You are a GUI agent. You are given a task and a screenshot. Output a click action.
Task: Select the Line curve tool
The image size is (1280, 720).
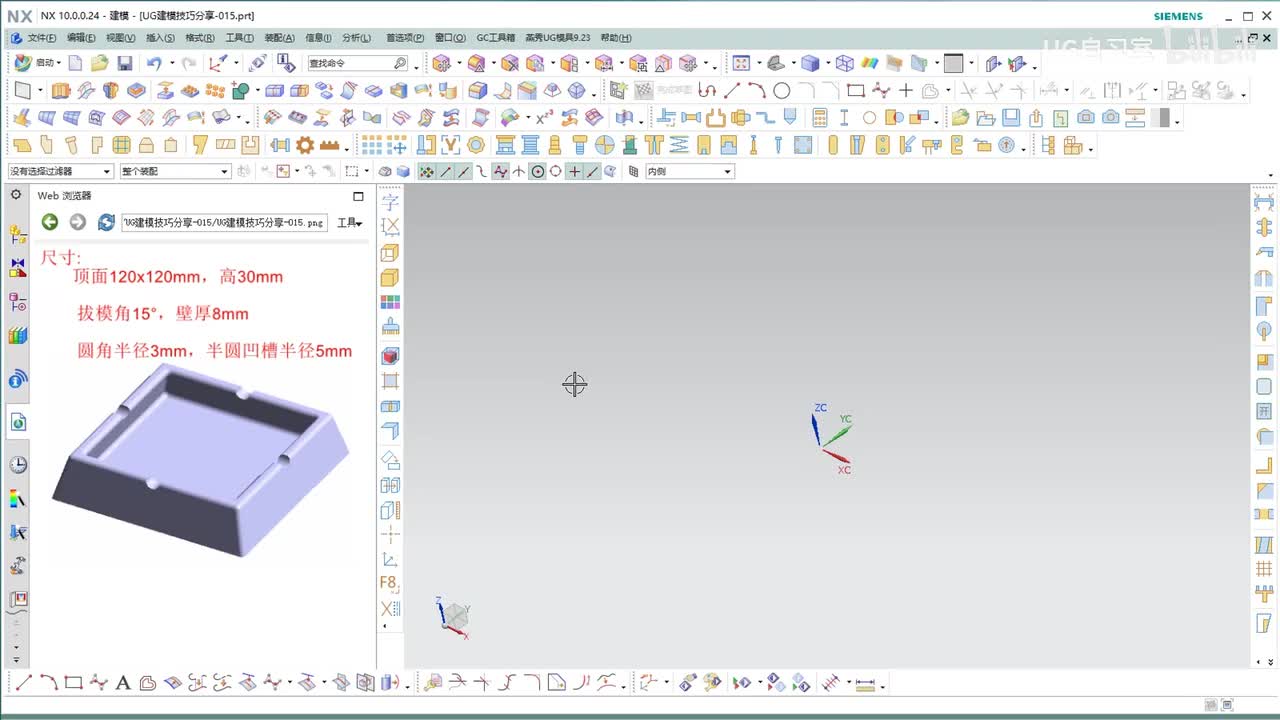coord(732,90)
